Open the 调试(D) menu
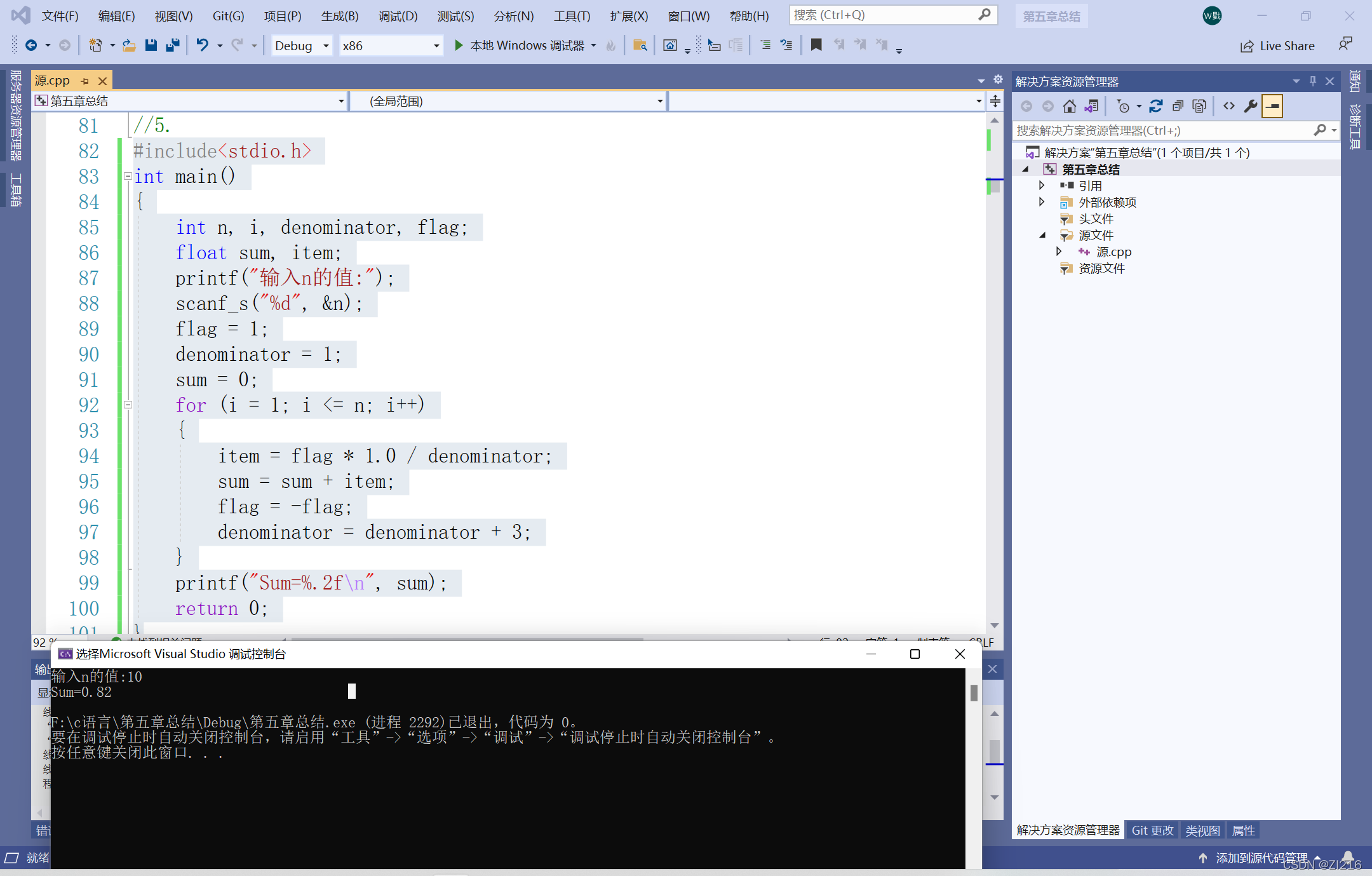This screenshot has width=1372, height=876. click(398, 16)
